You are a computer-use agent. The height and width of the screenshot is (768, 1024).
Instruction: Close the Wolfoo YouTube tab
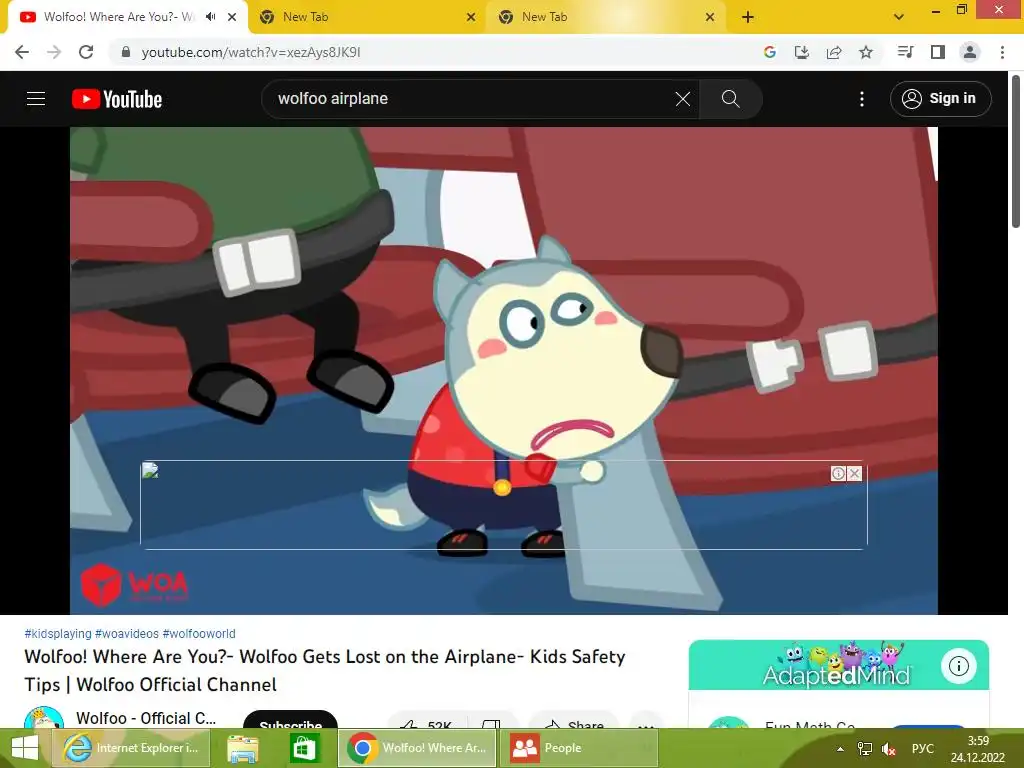(232, 17)
